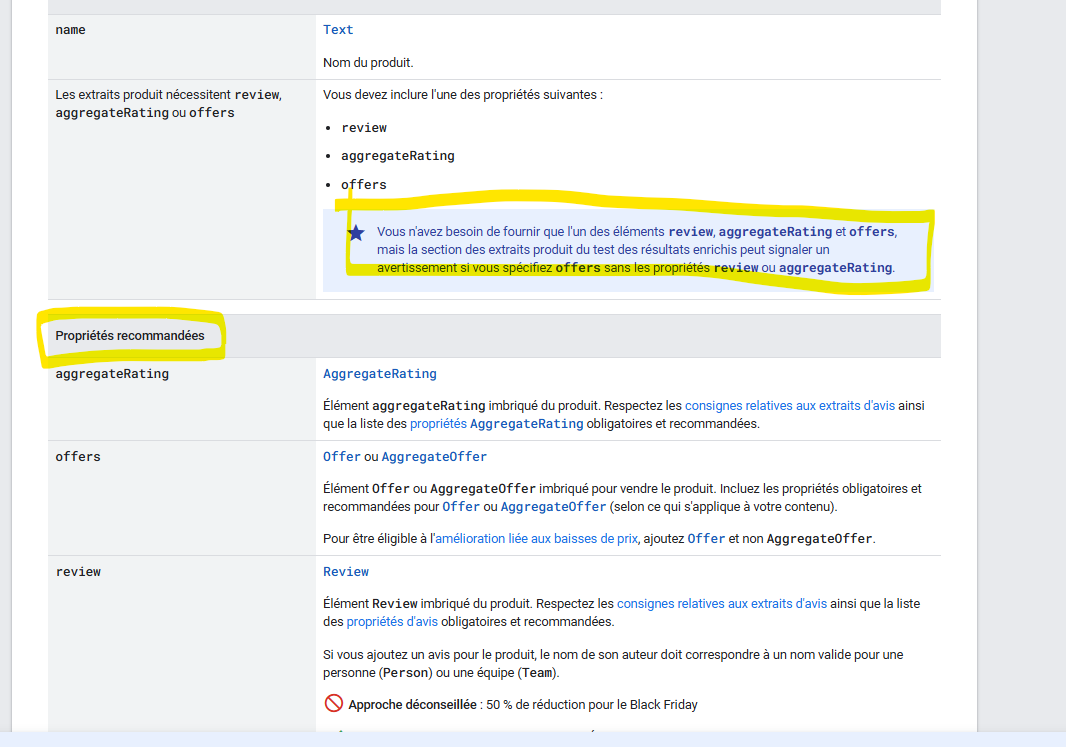Open the Text type link for name

338,30
